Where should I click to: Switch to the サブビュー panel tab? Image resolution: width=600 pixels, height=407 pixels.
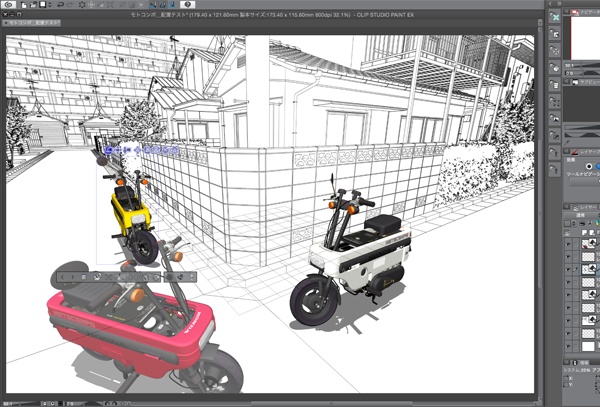click(586, 81)
